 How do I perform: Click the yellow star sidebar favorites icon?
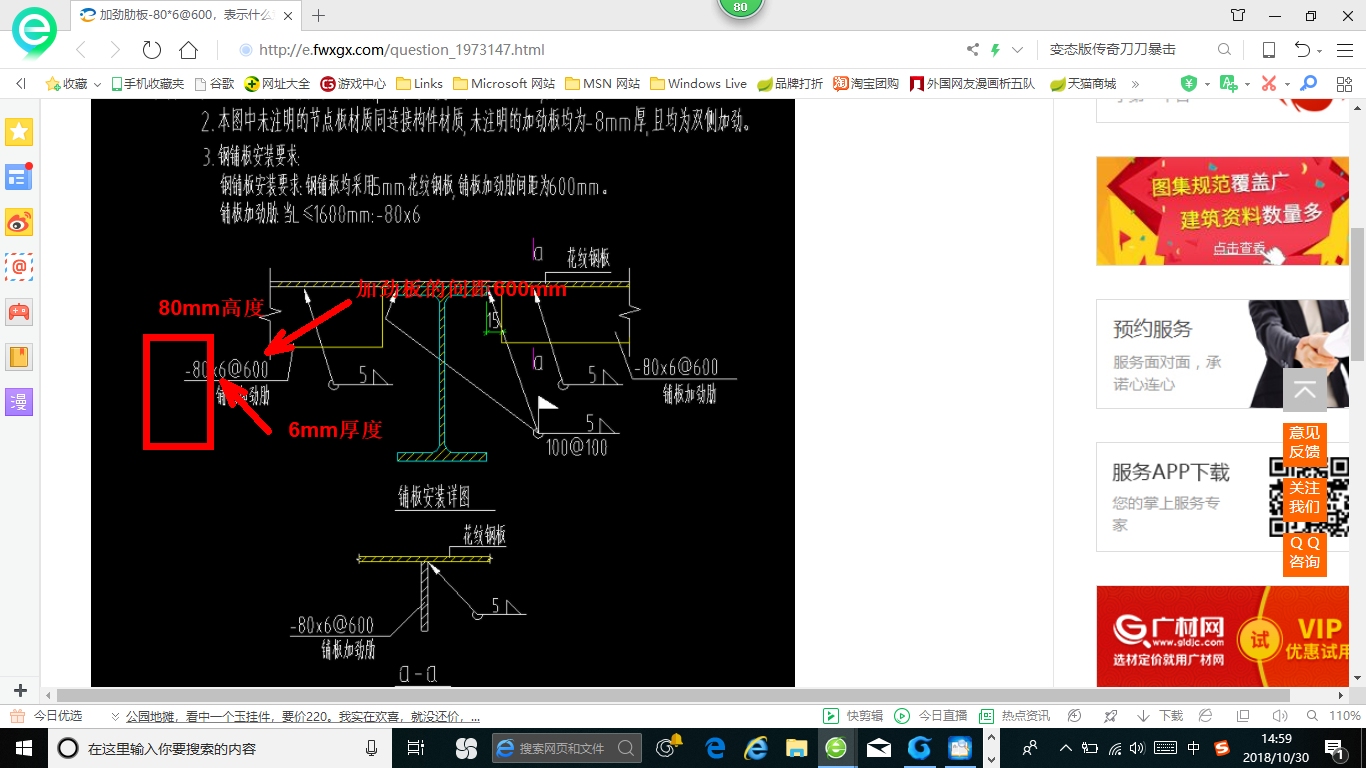tap(19, 131)
